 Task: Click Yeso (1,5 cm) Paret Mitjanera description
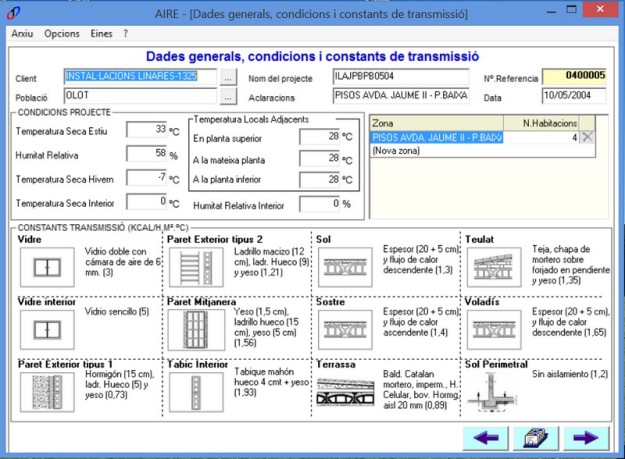coord(266,327)
